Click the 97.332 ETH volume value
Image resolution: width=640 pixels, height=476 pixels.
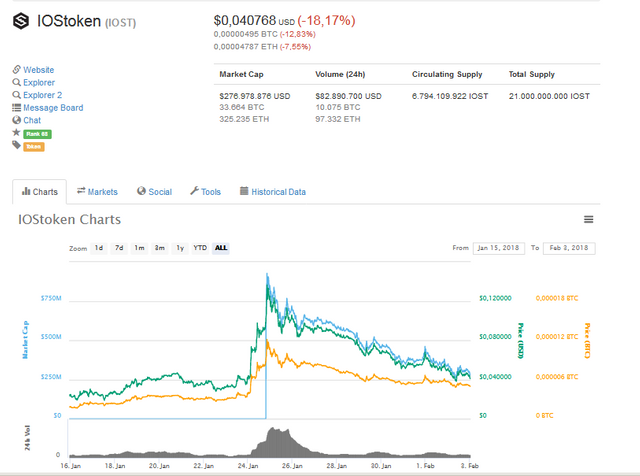(338, 119)
